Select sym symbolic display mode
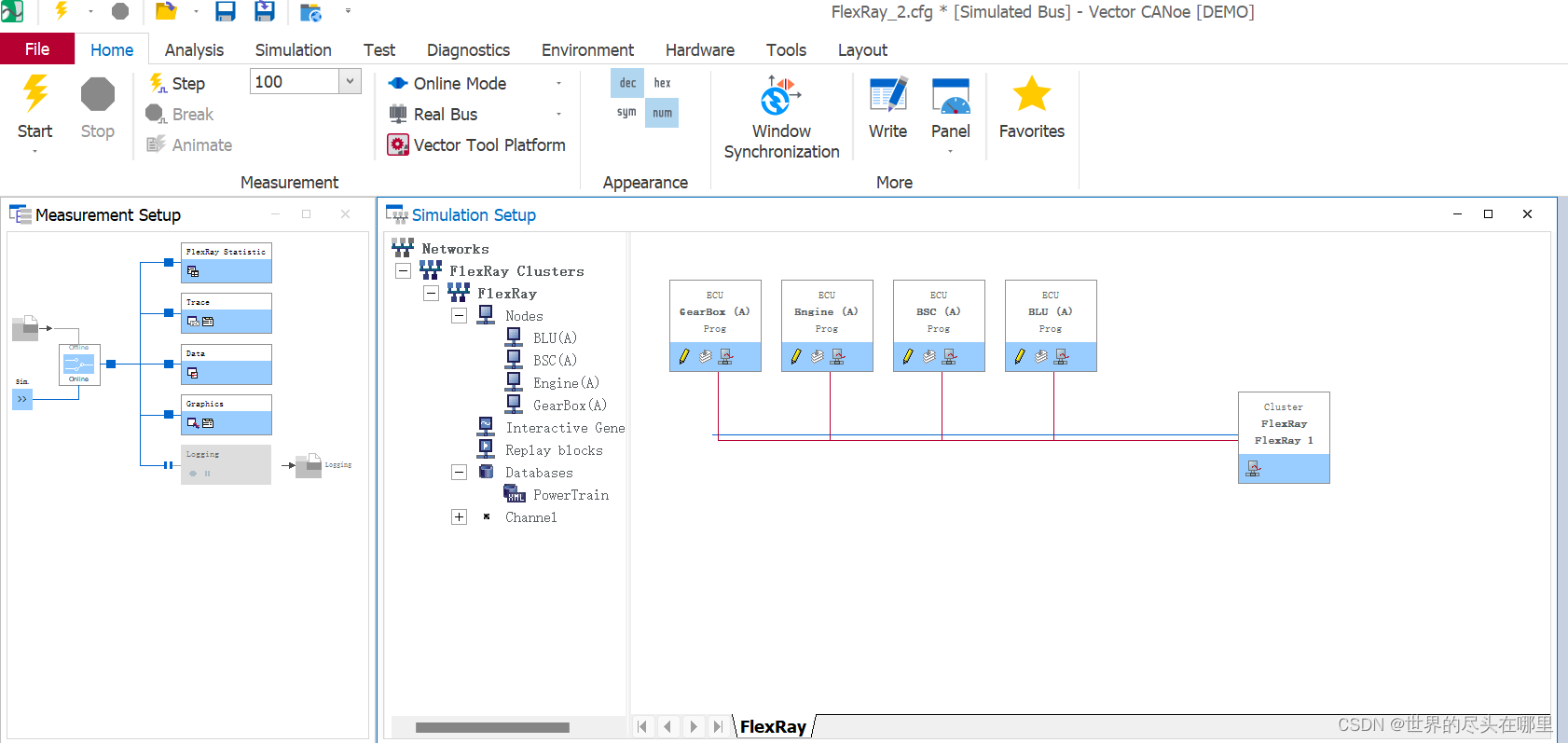The width and height of the screenshot is (1568, 743). pyautogui.click(x=626, y=113)
